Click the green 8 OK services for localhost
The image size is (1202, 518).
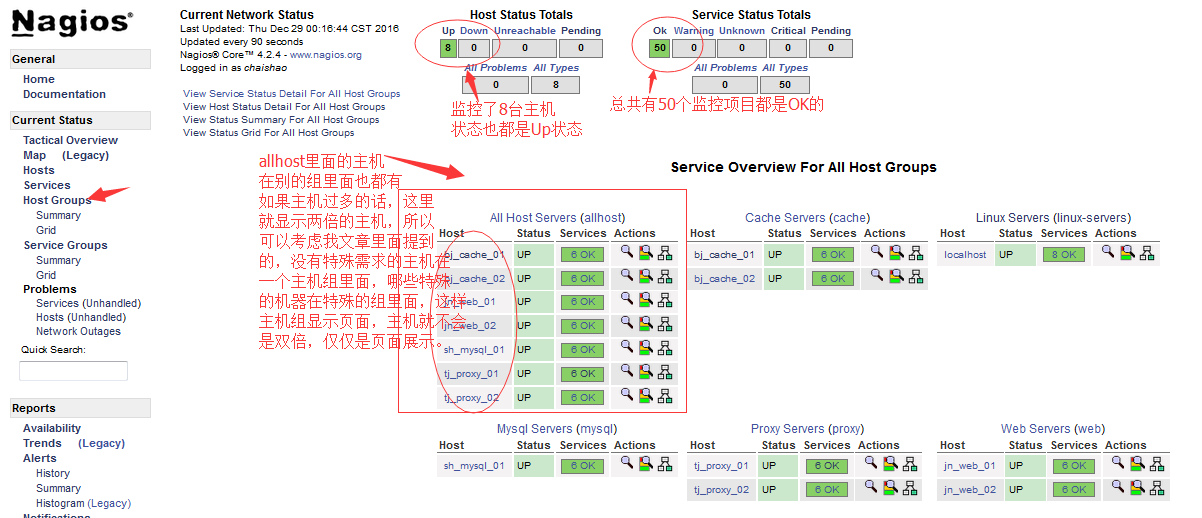click(1063, 254)
